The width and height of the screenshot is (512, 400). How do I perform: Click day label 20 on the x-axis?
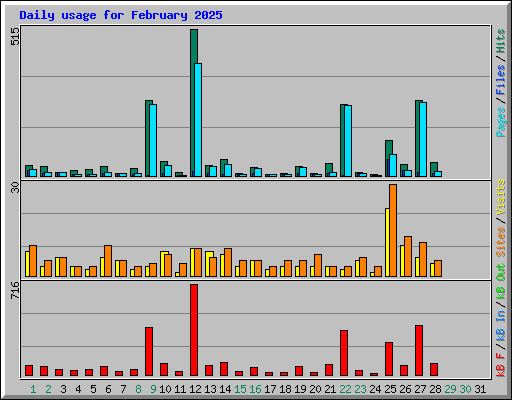pos(315,389)
